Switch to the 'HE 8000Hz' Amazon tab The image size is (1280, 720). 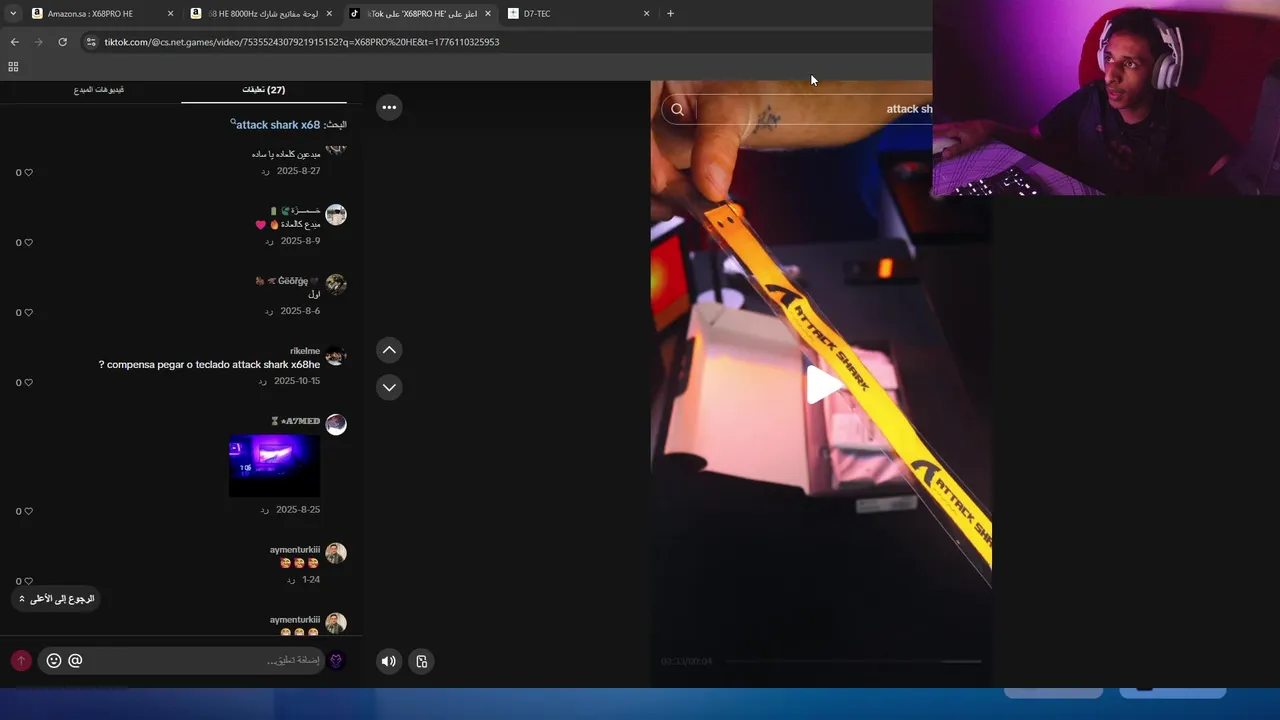260,14
